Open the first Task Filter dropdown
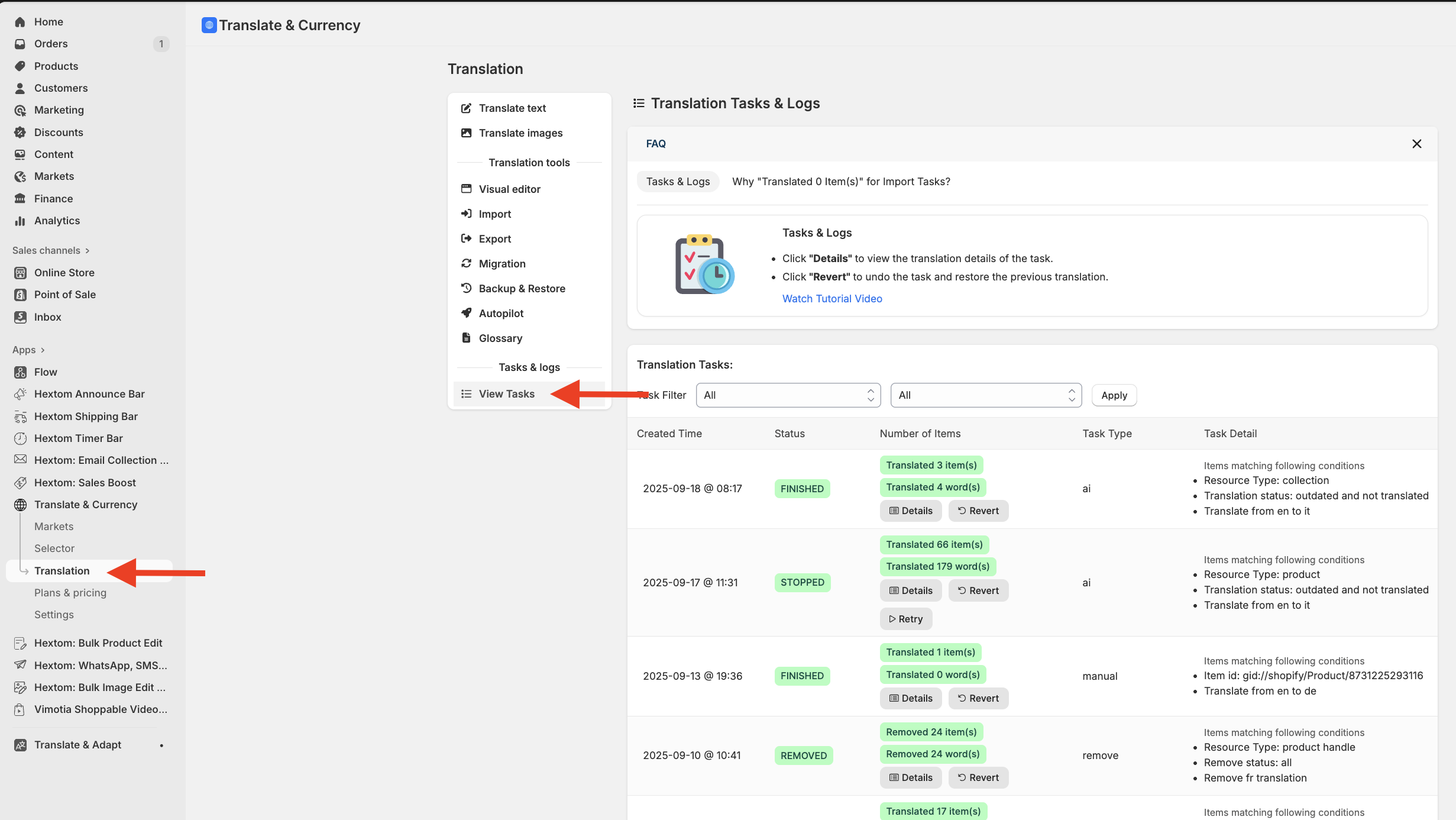1456x820 pixels. 788,395
